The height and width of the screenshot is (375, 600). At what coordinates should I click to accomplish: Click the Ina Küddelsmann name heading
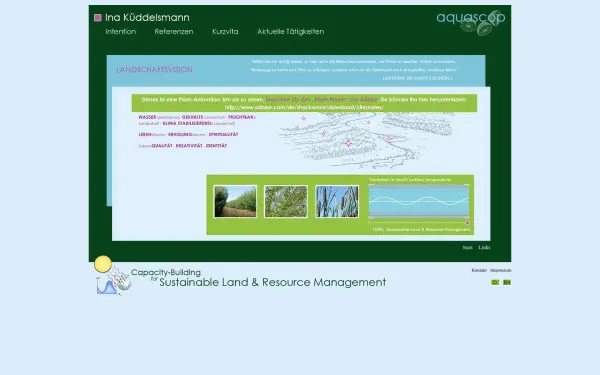(x=147, y=18)
